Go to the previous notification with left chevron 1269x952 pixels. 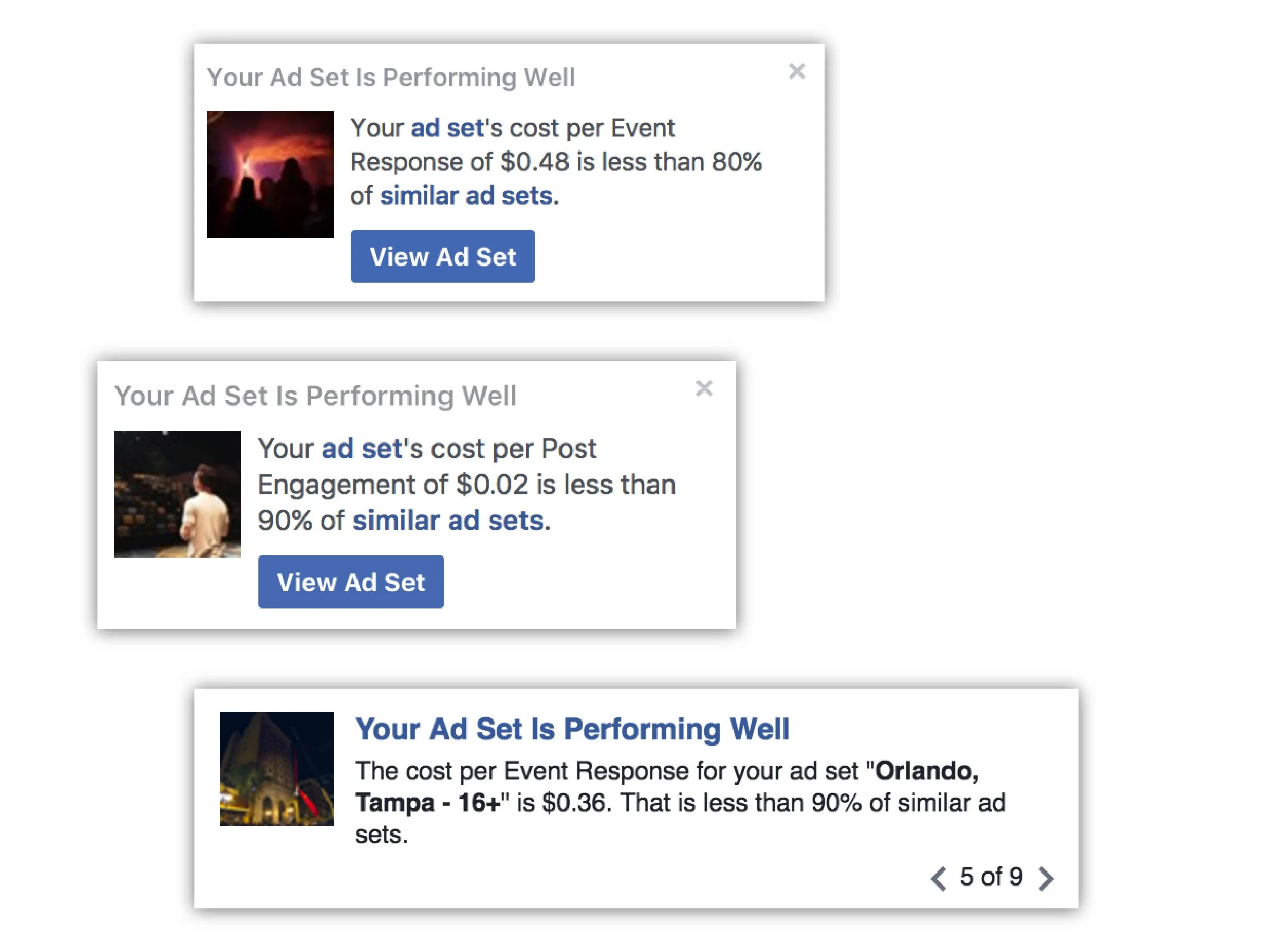[939, 878]
